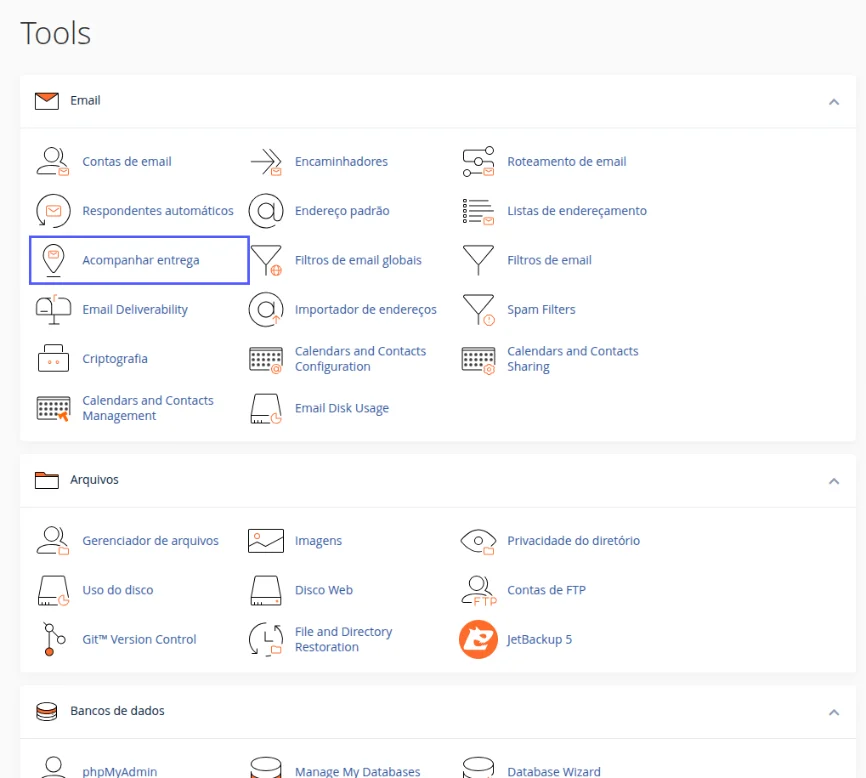Open the Git Version Control link
Screen dimensions: 866x778
tap(139, 639)
